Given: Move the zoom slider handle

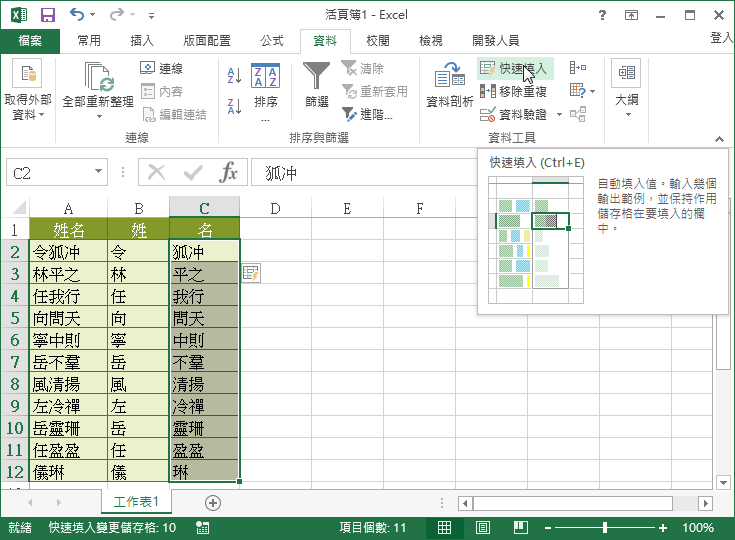Looking at the screenshot, I should pyautogui.click(x=605, y=528).
